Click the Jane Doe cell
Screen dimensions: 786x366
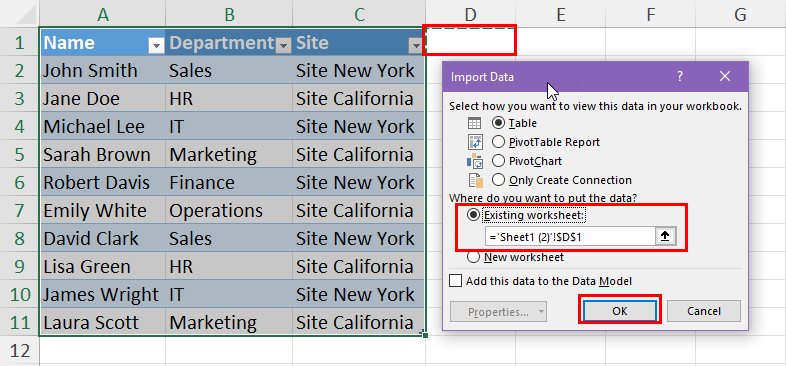[x=103, y=98]
